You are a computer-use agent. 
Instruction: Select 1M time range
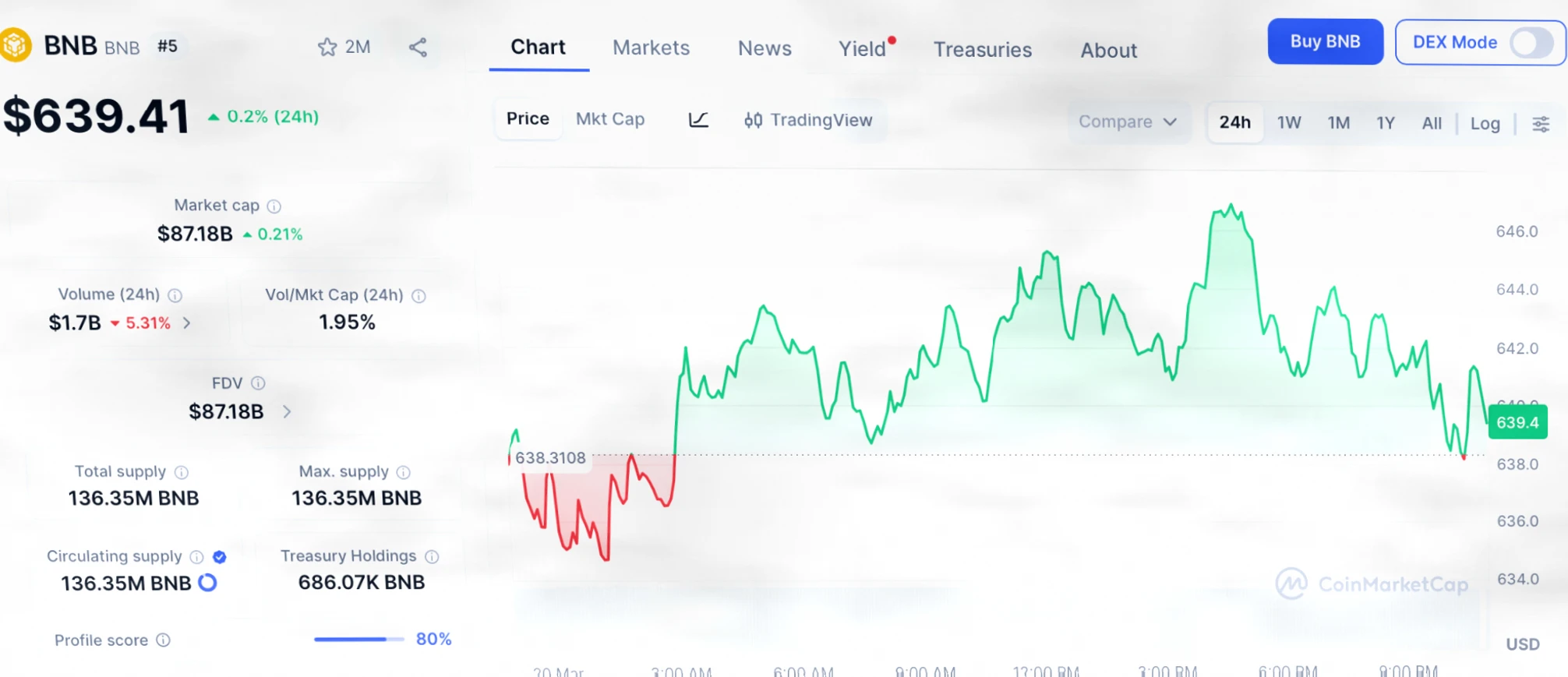pyautogui.click(x=1339, y=123)
